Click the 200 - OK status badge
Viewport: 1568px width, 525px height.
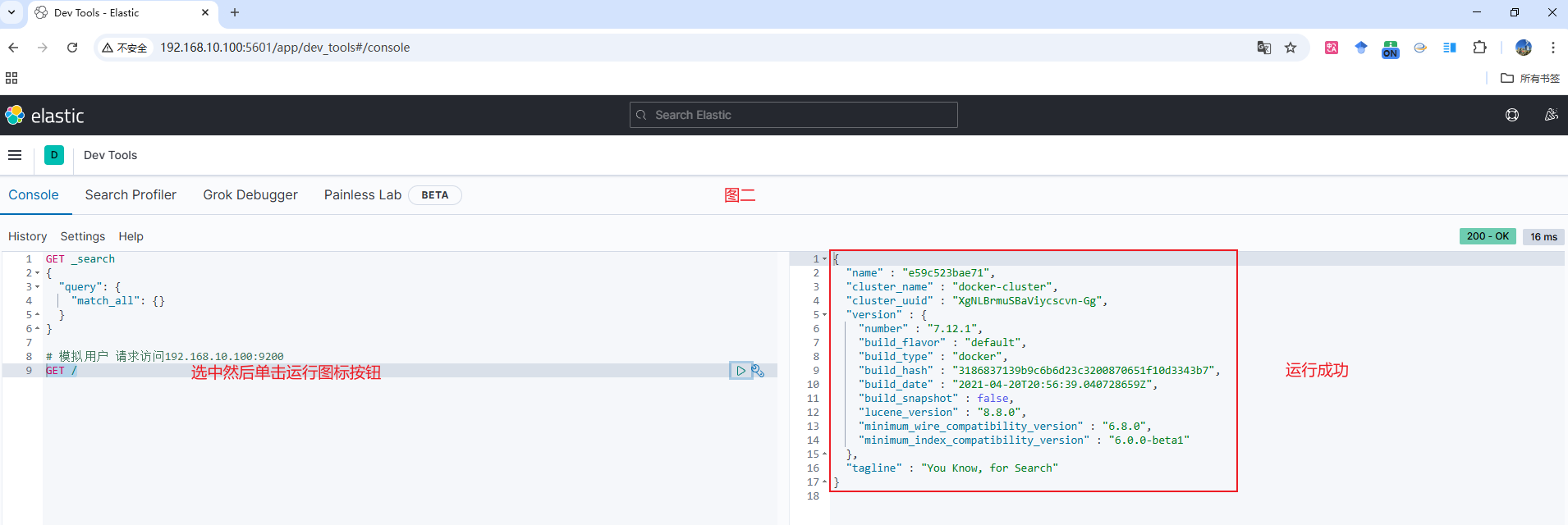coord(1488,236)
